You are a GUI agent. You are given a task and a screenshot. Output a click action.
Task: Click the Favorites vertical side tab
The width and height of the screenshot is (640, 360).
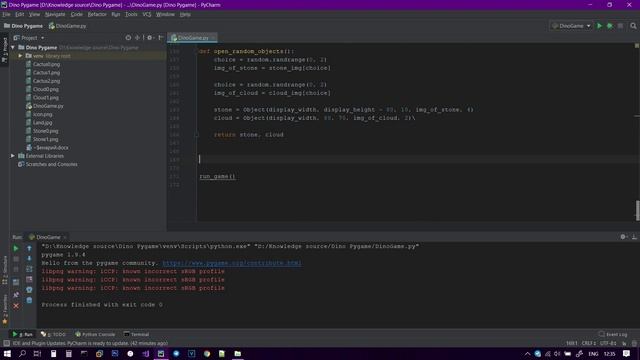coord(4,309)
